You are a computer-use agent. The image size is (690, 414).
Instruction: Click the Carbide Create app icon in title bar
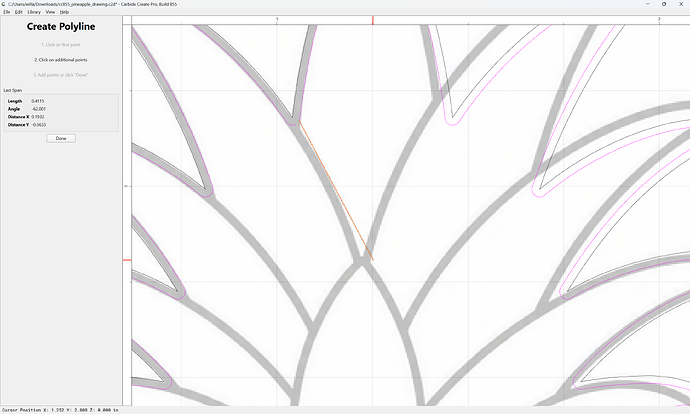pos(4,4)
